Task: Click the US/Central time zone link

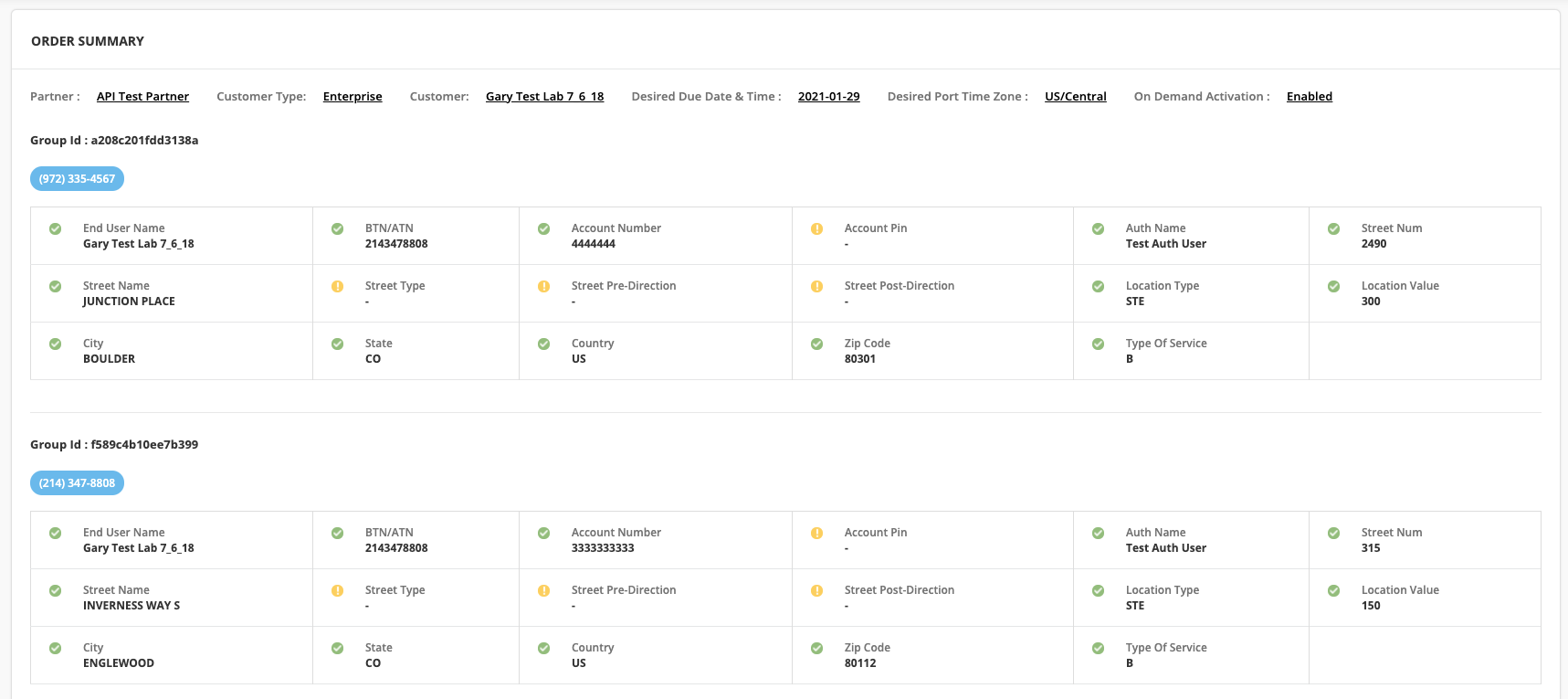Action: point(1075,96)
